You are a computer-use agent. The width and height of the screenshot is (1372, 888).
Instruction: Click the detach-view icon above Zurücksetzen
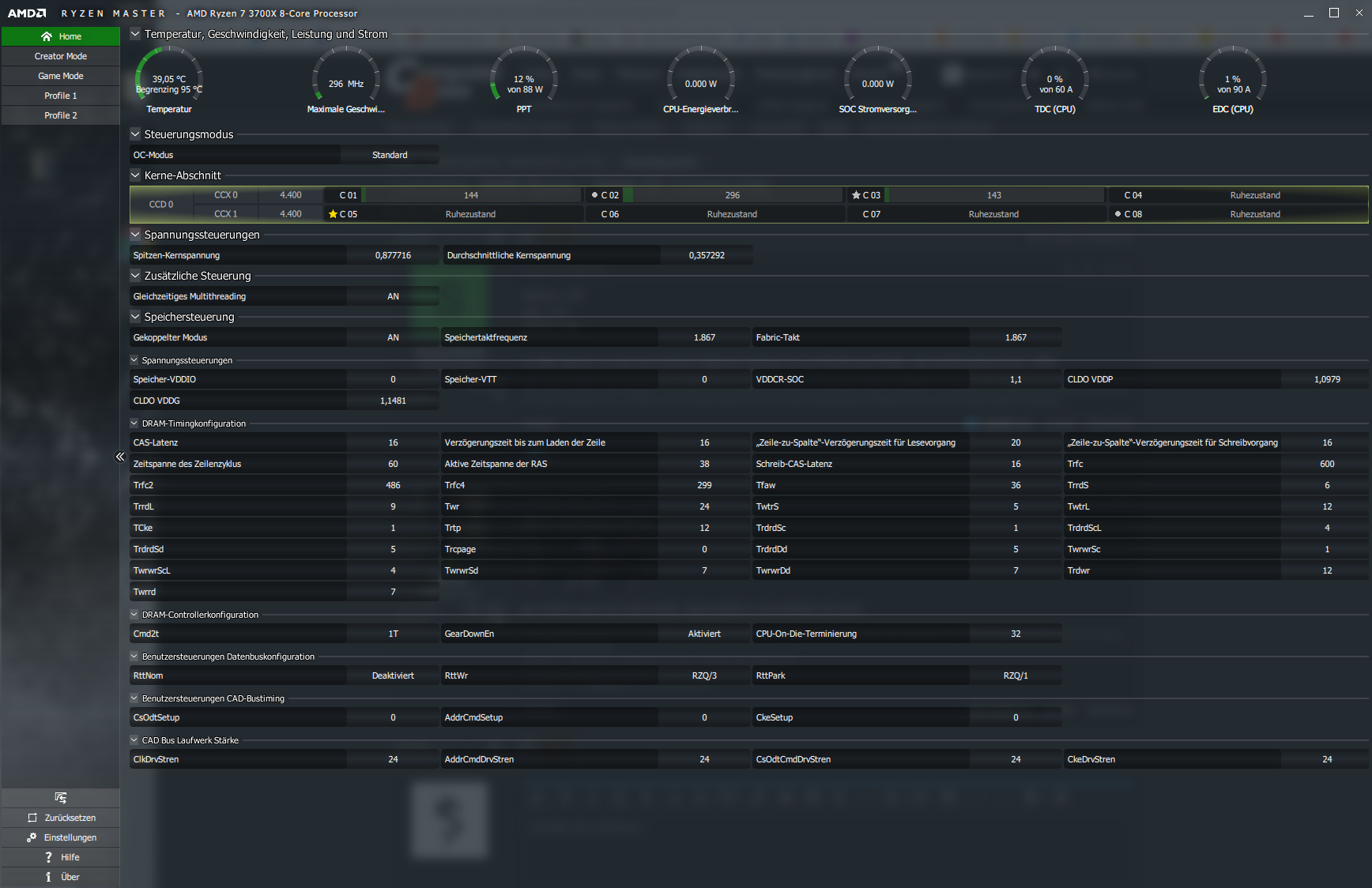pyautogui.click(x=61, y=798)
